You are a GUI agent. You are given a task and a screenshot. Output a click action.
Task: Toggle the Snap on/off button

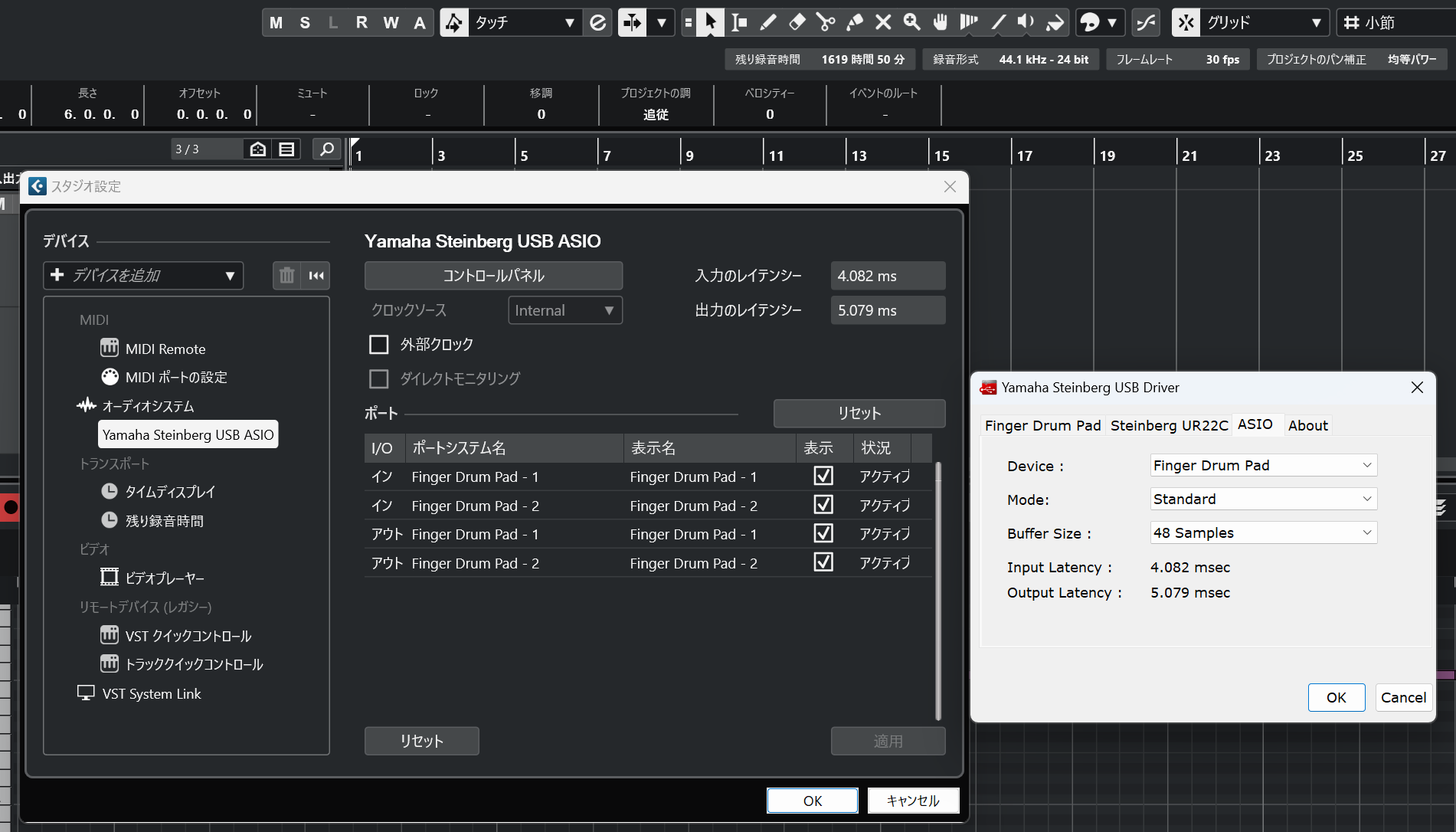[1186, 22]
